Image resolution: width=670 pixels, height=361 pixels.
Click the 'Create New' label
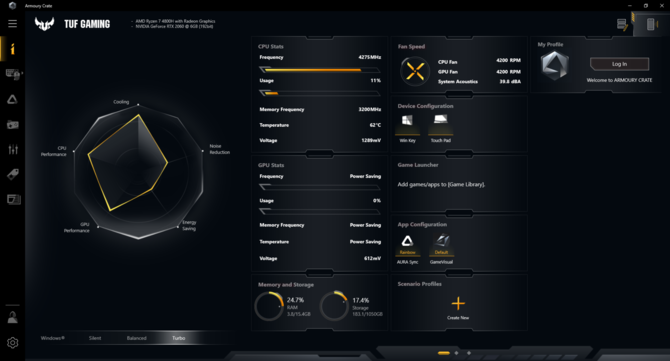point(458,318)
